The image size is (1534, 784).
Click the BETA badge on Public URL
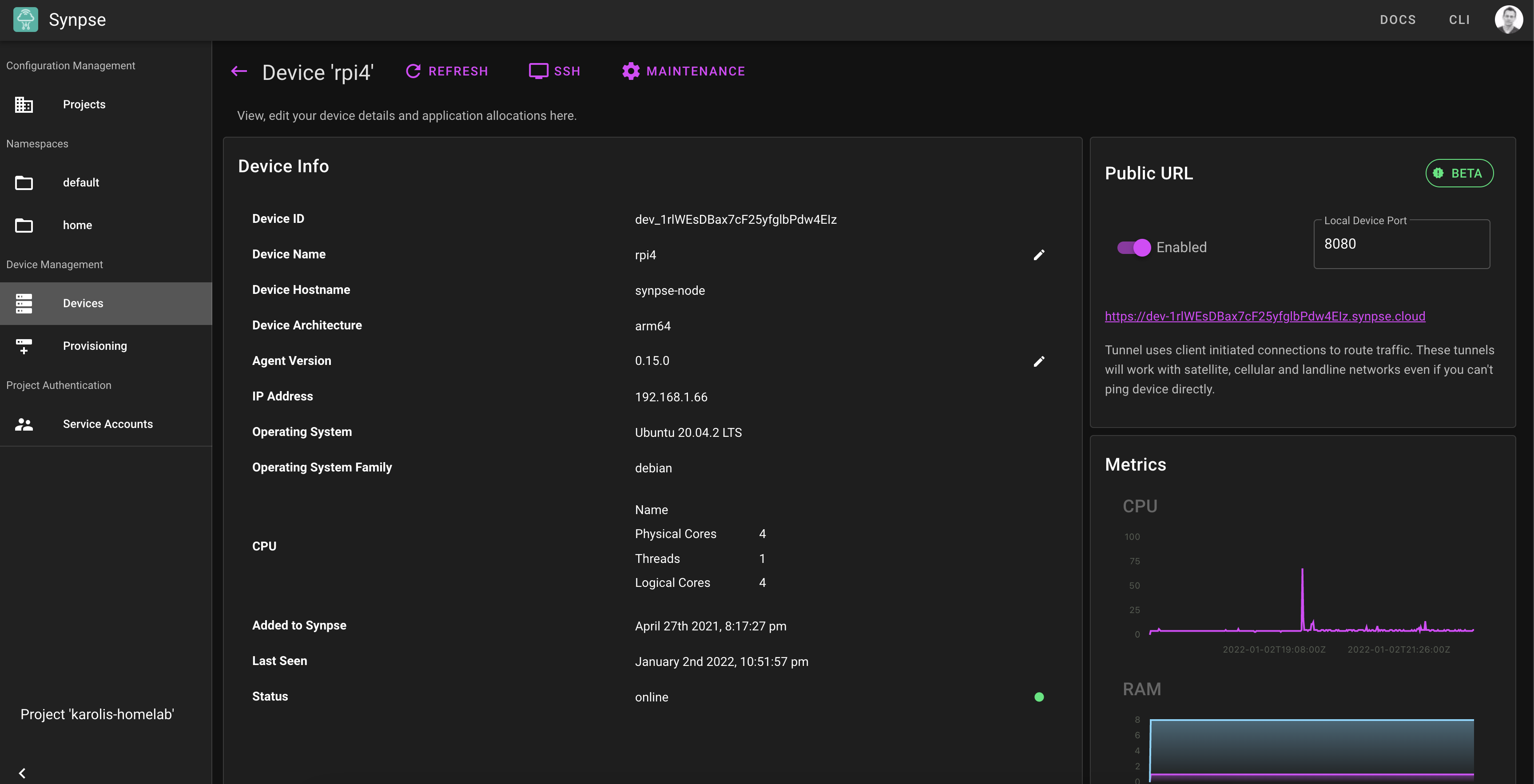pos(1459,173)
